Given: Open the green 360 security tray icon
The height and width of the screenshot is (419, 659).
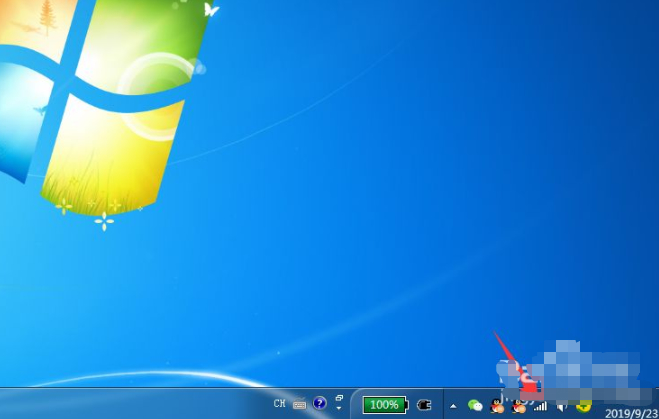Looking at the screenshot, I should (x=583, y=405).
